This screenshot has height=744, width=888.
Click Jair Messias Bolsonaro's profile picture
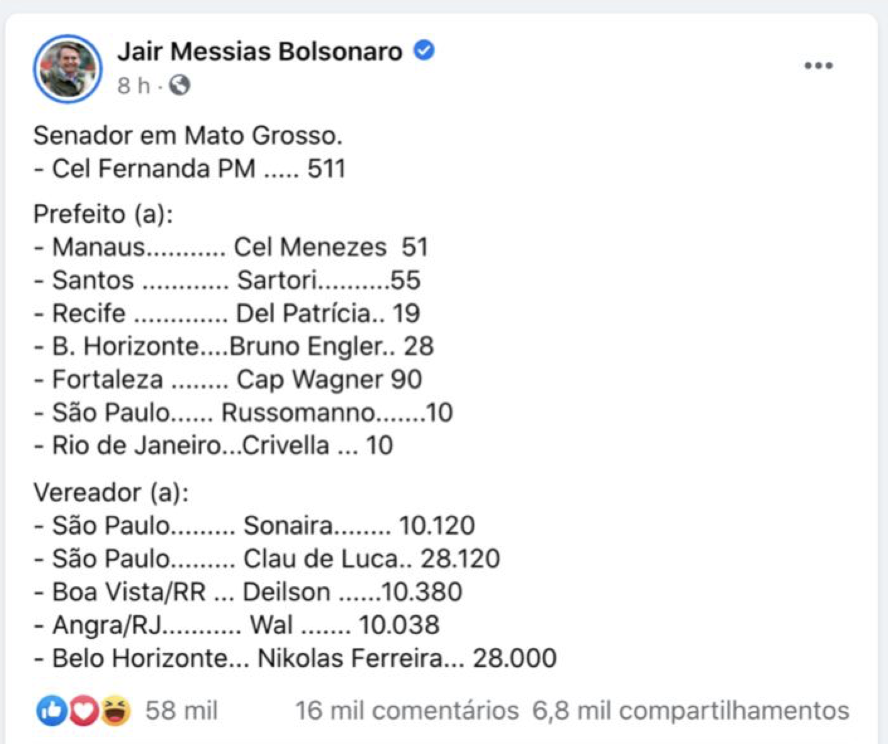click(x=68, y=68)
